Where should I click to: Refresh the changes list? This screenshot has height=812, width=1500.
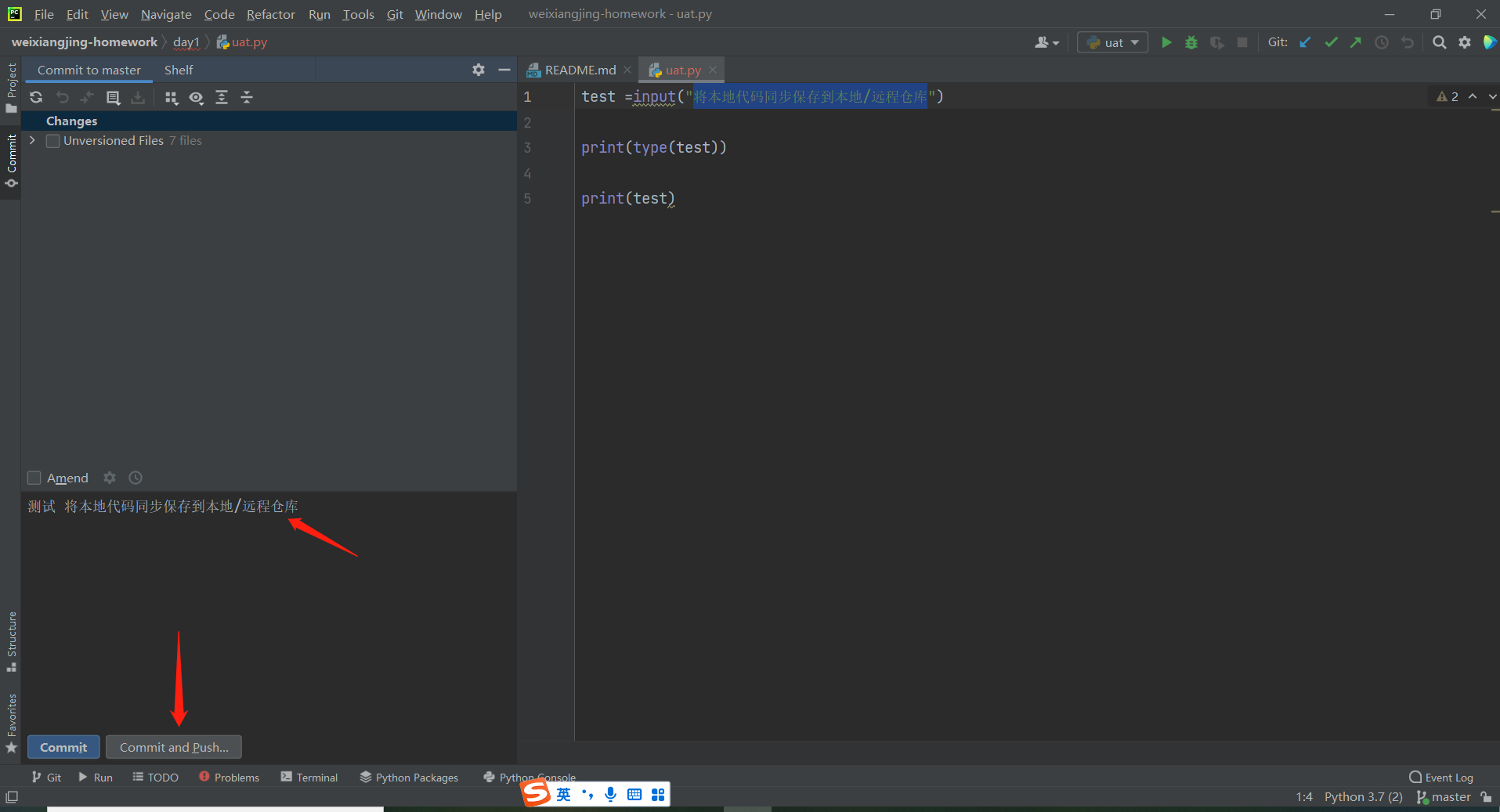[36, 97]
